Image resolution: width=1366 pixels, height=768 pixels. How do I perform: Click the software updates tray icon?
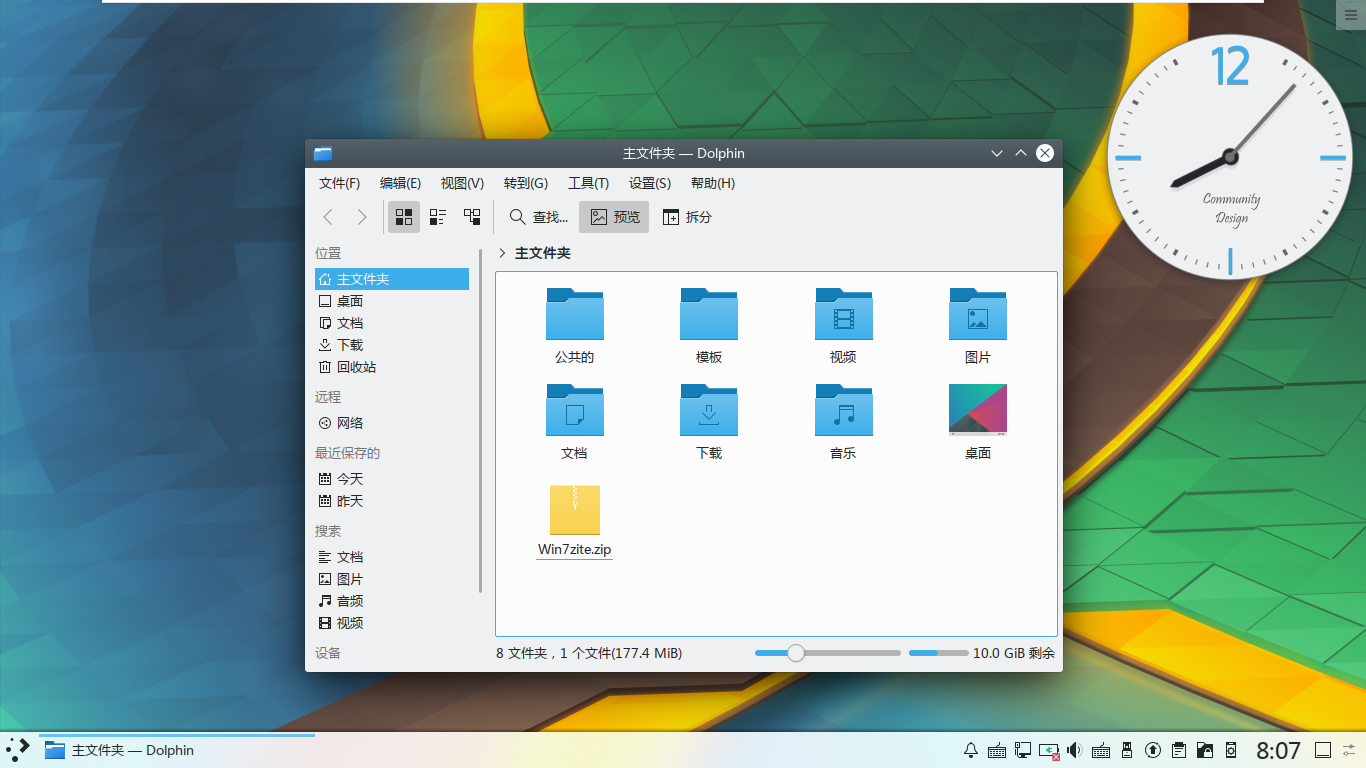[x=1152, y=750]
